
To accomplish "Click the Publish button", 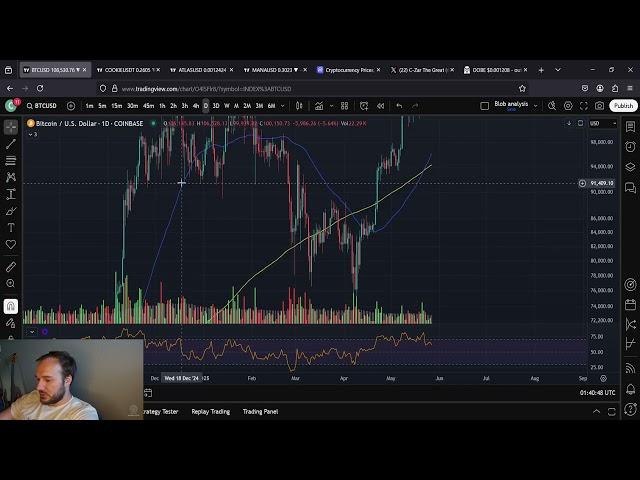I will (624, 105).
